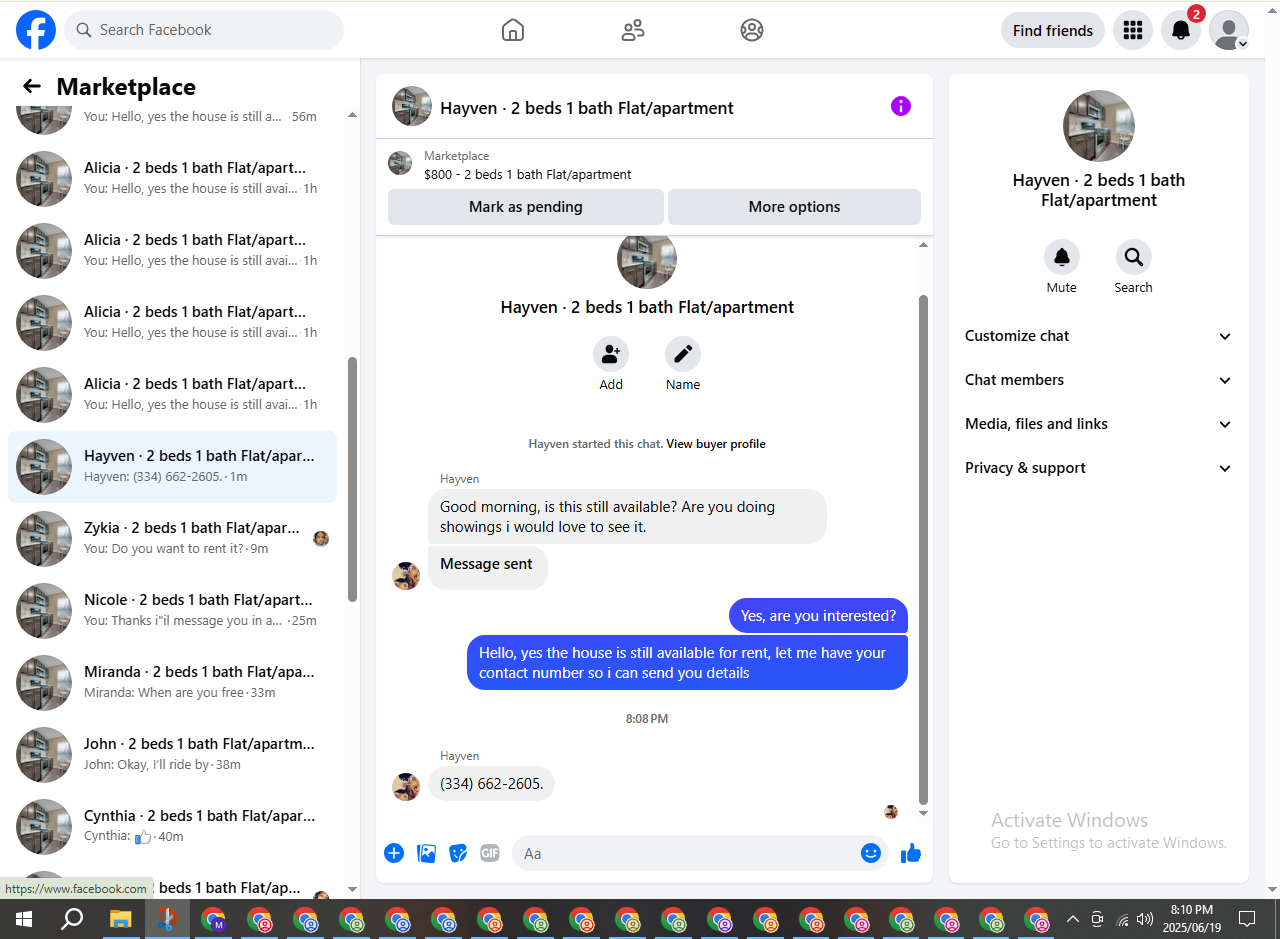Image resolution: width=1280 pixels, height=939 pixels.
Task: Open the John conversation
Action: click(x=172, y=755)
